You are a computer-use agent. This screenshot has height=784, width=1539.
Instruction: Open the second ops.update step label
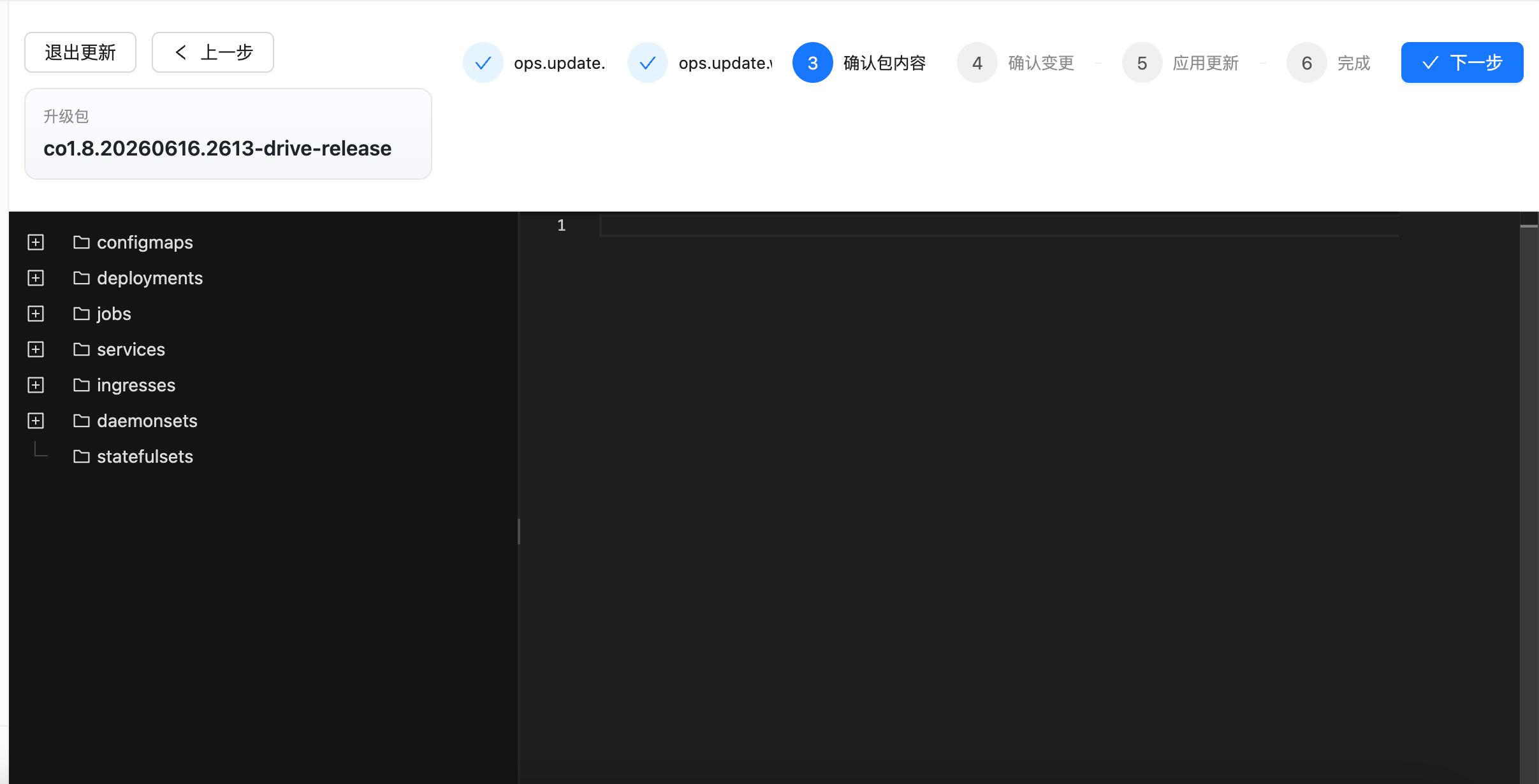click(726, 63)
